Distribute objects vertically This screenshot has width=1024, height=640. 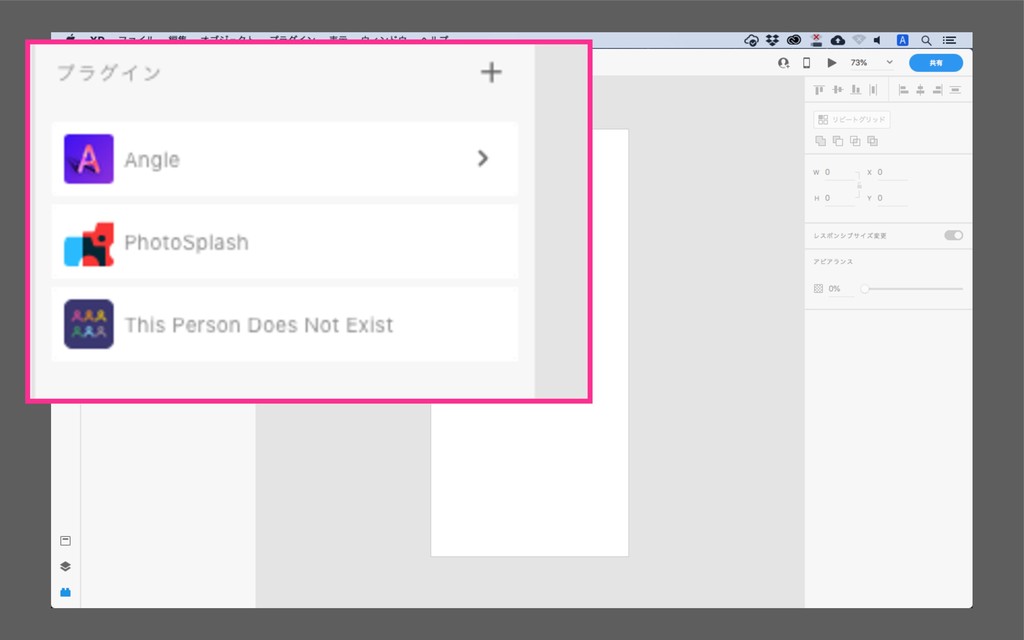point(873,89)
